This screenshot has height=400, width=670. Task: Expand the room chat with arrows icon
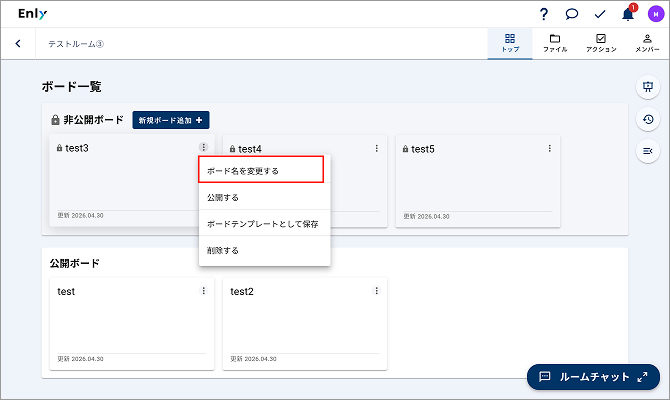coord(642,377)
